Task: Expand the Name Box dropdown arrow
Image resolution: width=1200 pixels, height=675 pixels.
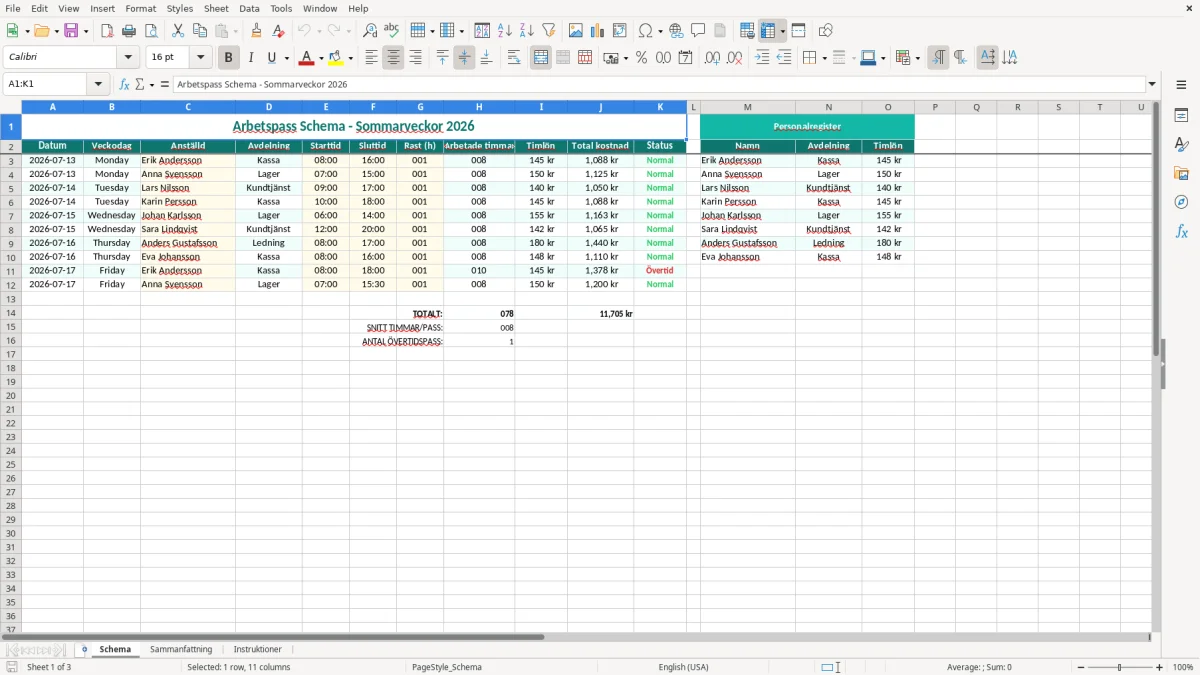Action: [x=99, y=84]
